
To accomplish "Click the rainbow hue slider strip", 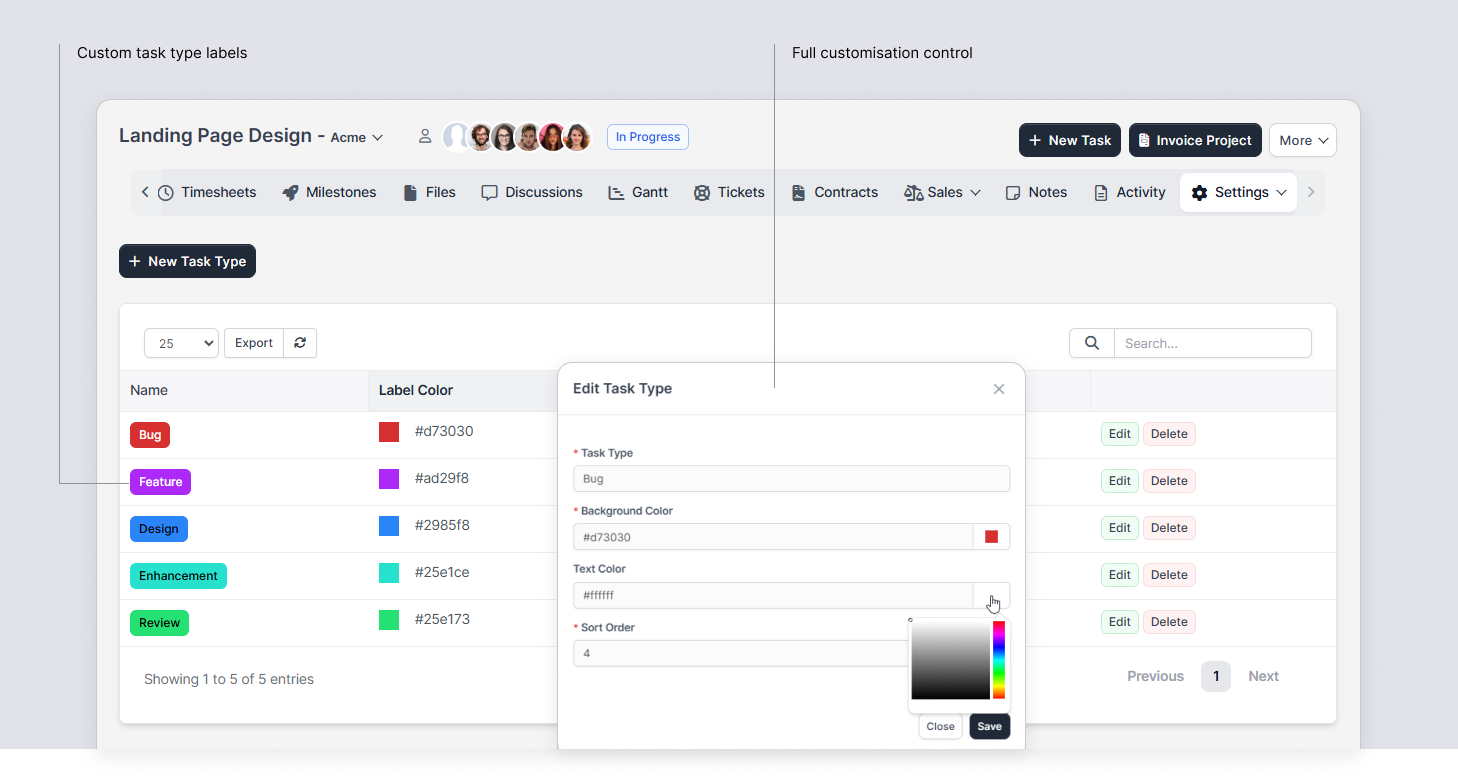I will pyautogui.click(x=998, y=660).
